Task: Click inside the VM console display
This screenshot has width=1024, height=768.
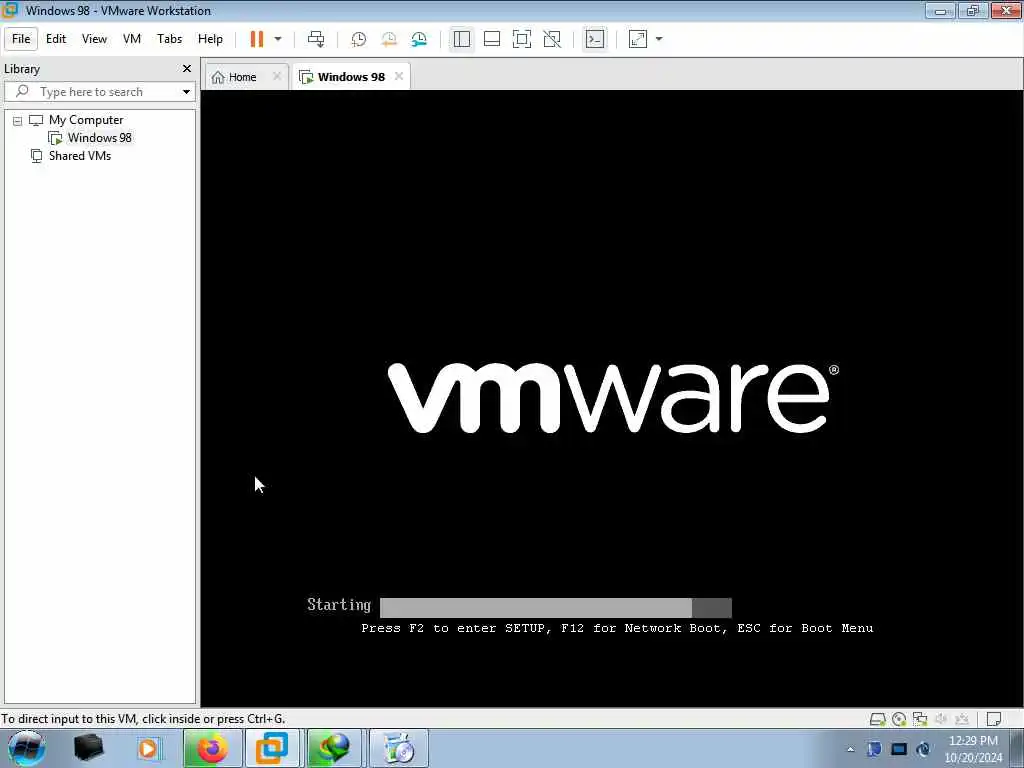Action: [611, 398]
